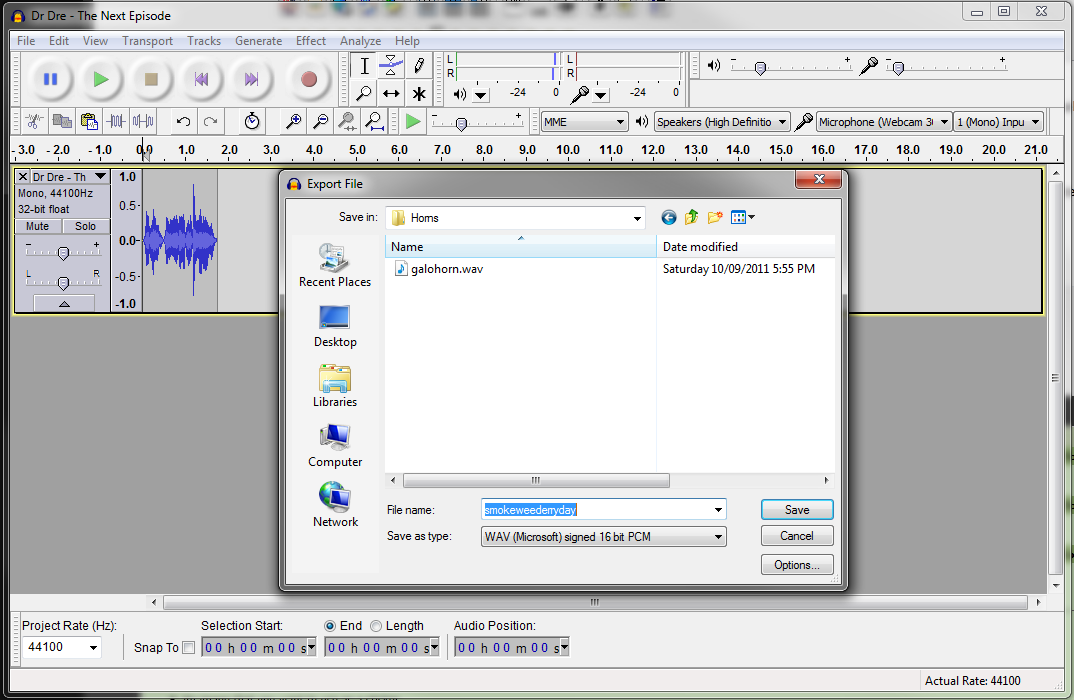This screenshot has height=700, width=1074.
Task: Click Skip to End button
Action: [x=251, y=79]
